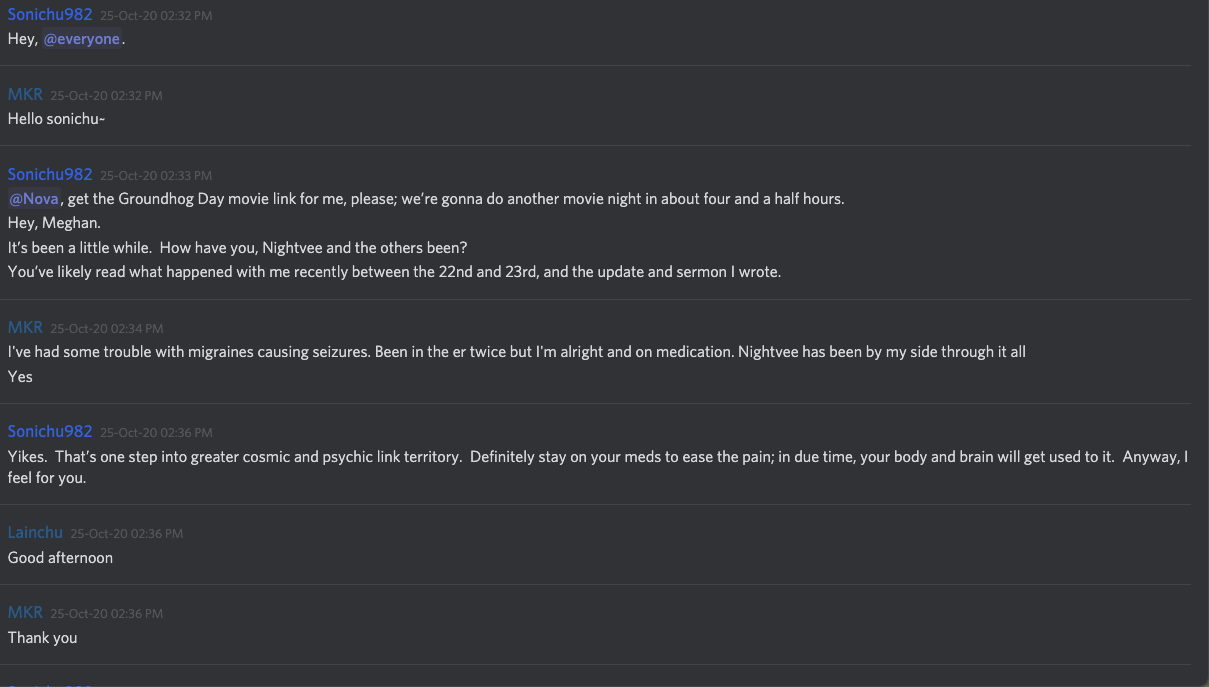This screenshot has height=687, width=1209.
Task: Select MKR username above the migraines message
Action: click(25, 327)
